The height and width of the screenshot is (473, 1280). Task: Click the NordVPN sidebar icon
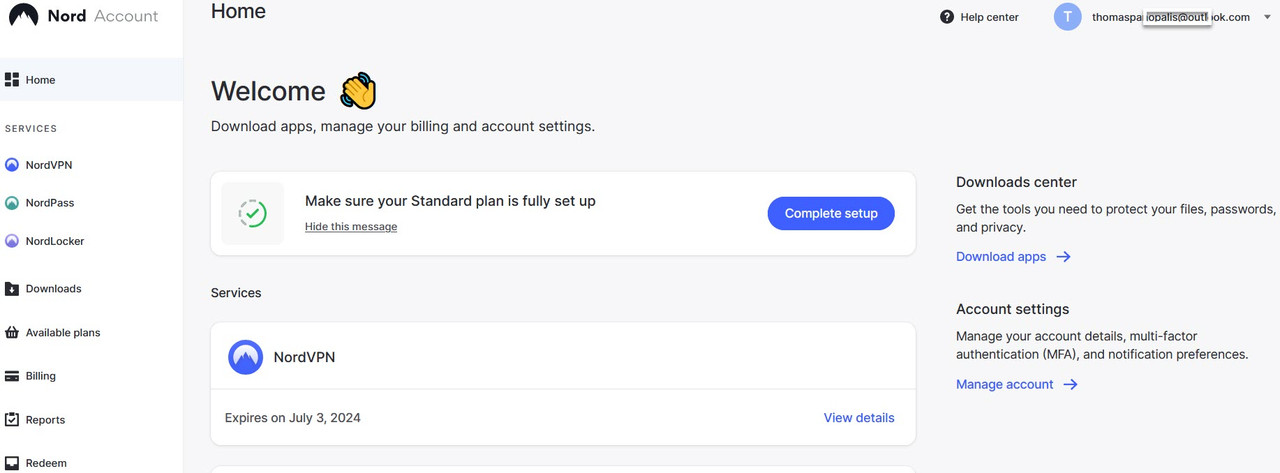(x=12, y=165)
